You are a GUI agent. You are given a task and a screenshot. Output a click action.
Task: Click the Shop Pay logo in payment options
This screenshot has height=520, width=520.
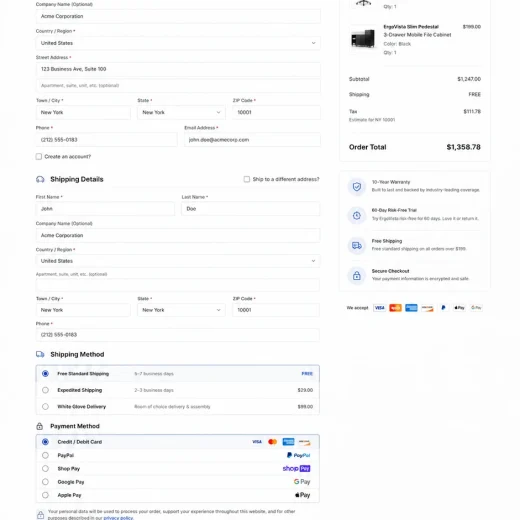click(296, 468)
